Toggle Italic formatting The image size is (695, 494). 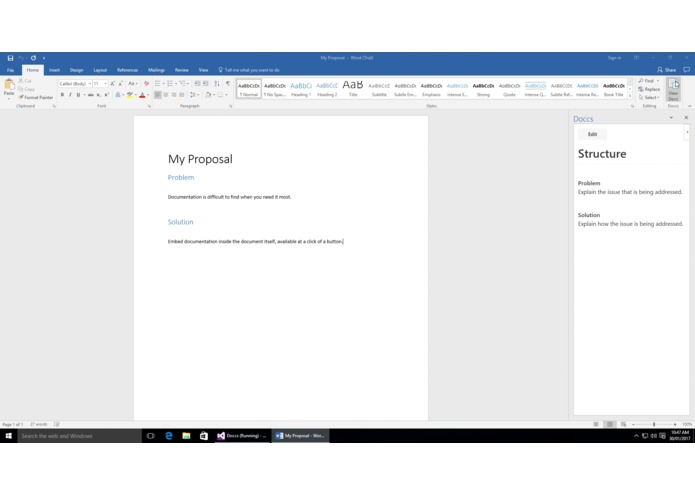pos(70,95)
